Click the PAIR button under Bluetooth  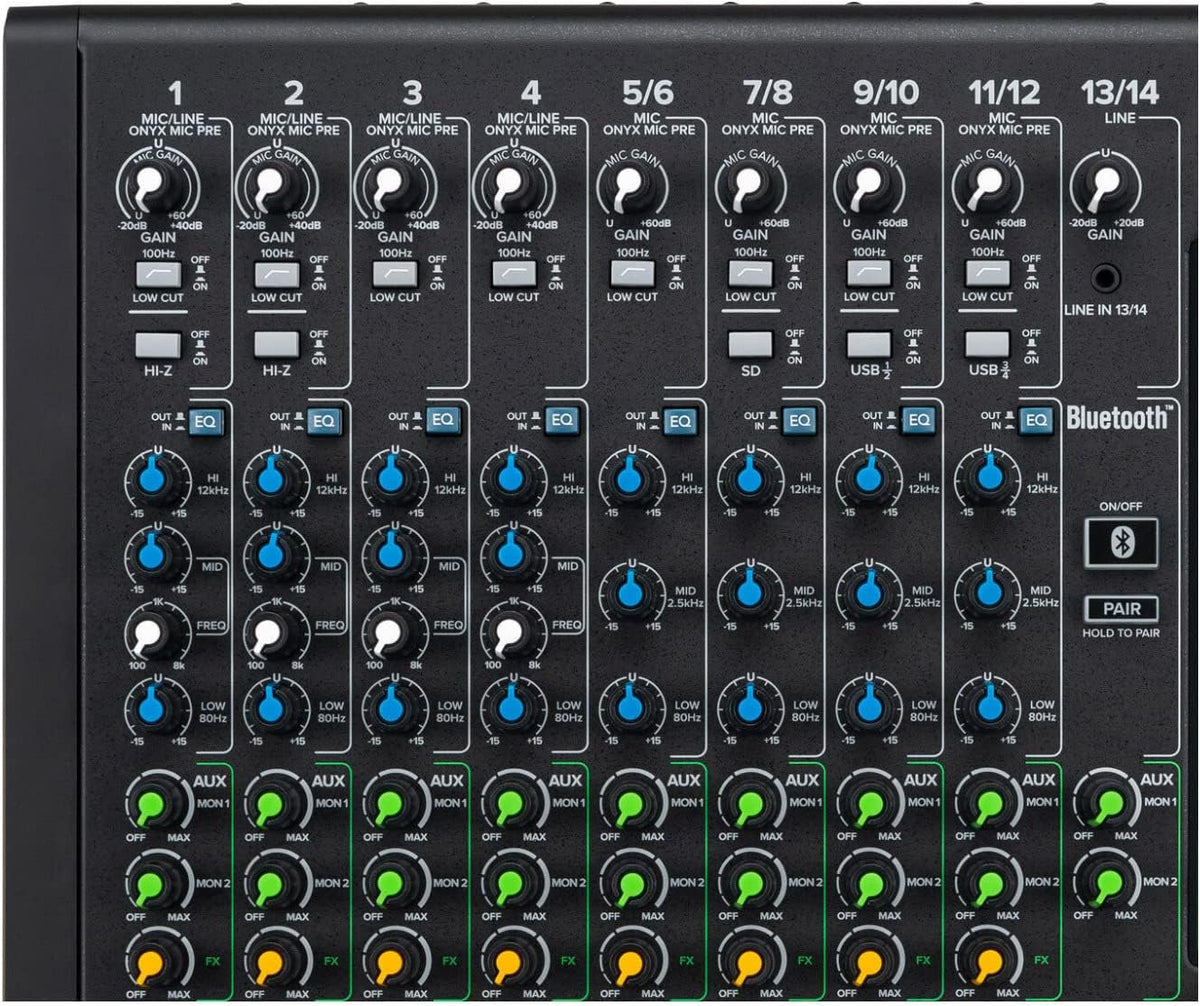[1121, 608]
